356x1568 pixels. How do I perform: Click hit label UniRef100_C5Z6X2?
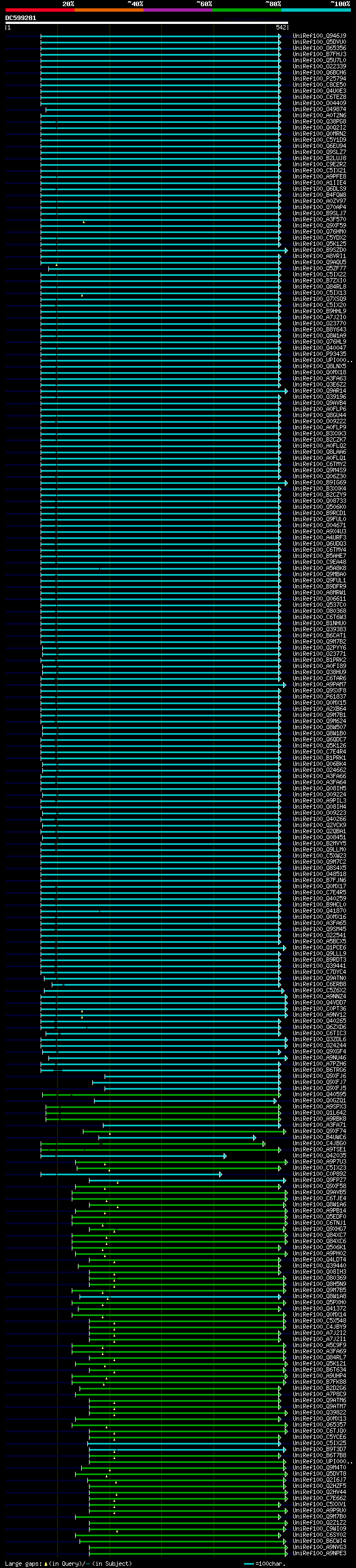(x=319, y=990)
